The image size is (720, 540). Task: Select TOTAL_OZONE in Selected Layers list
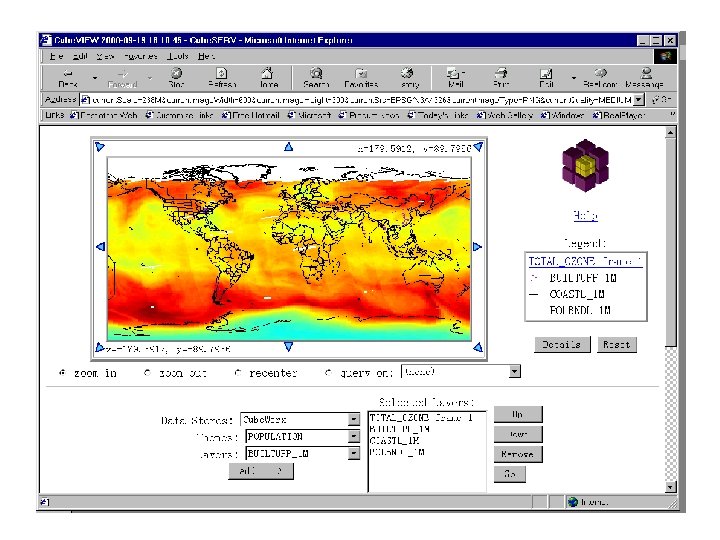click(421, 418)
